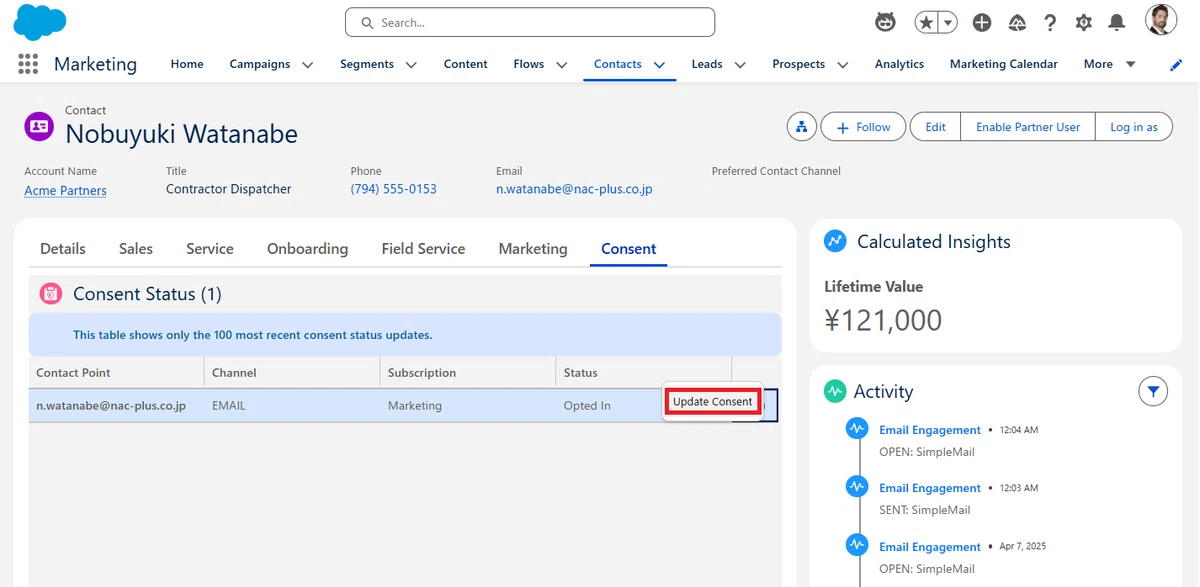Switch to the Onboarding tab

[x=307, y=249]
